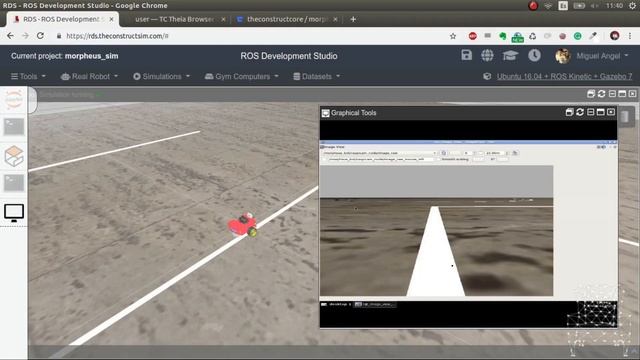Reload the page in Chrome
Screen dimensions: 640x360
coord(40,36)
